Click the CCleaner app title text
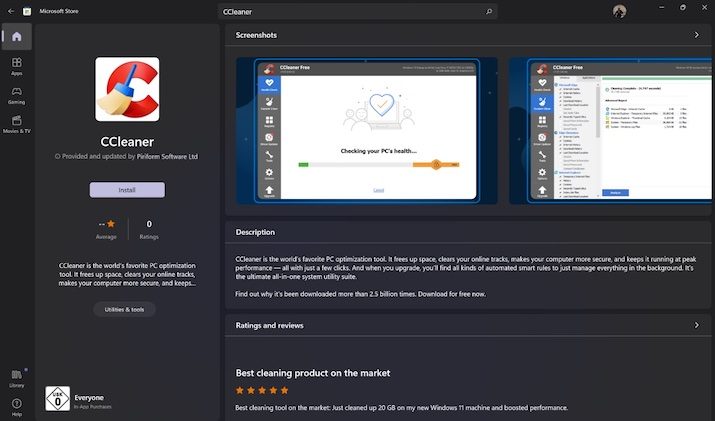 [x=127, y=142]
